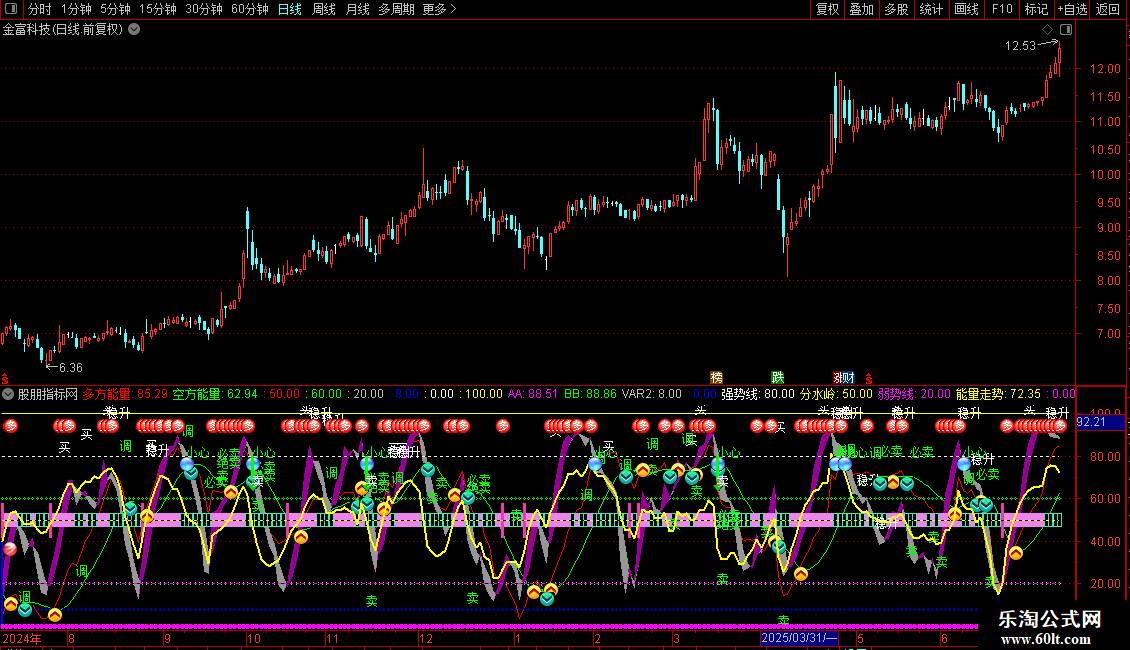Select the 15分钟 period tab
1130x650 pixels.
pos(158,9)
